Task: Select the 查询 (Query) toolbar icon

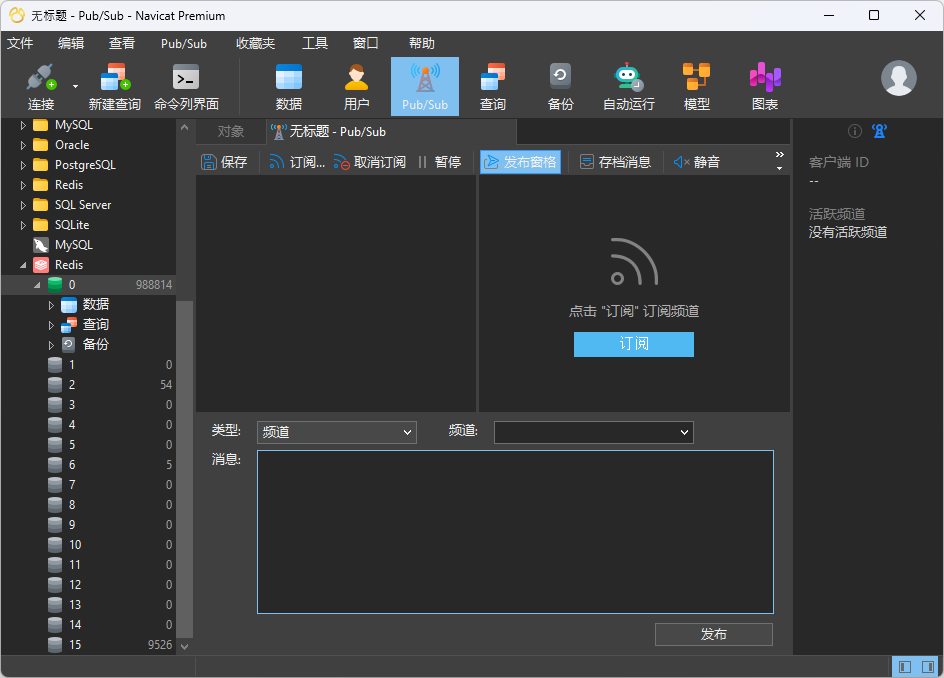Action: [x=492, y=87]
